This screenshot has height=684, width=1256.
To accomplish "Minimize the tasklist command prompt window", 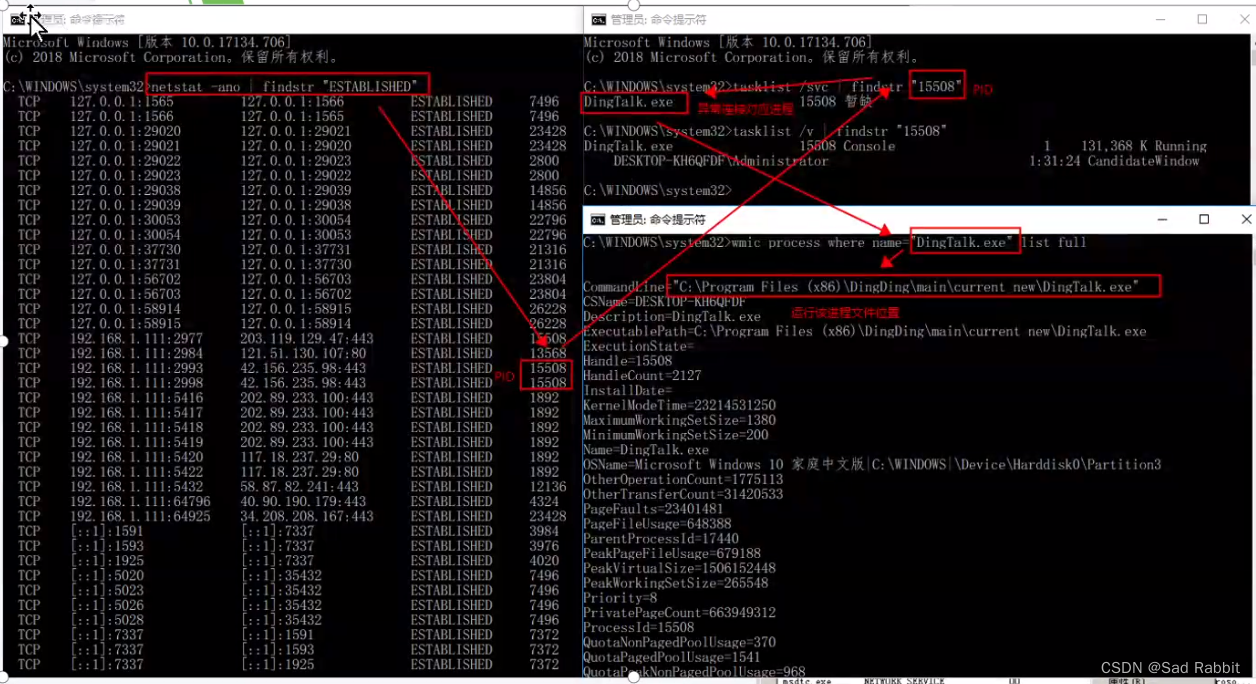I will 1161,19.
